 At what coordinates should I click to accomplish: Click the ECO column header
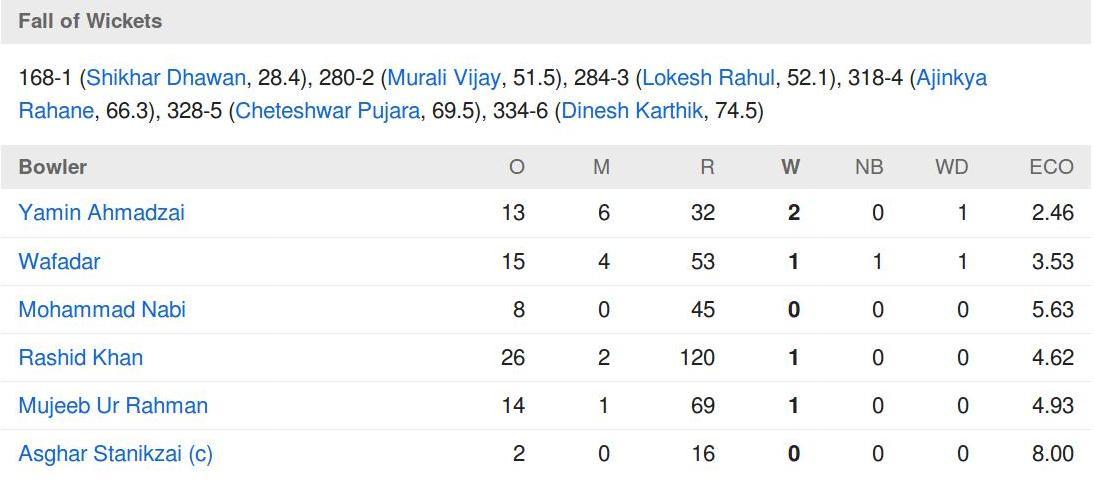(x=1051, y=167)
